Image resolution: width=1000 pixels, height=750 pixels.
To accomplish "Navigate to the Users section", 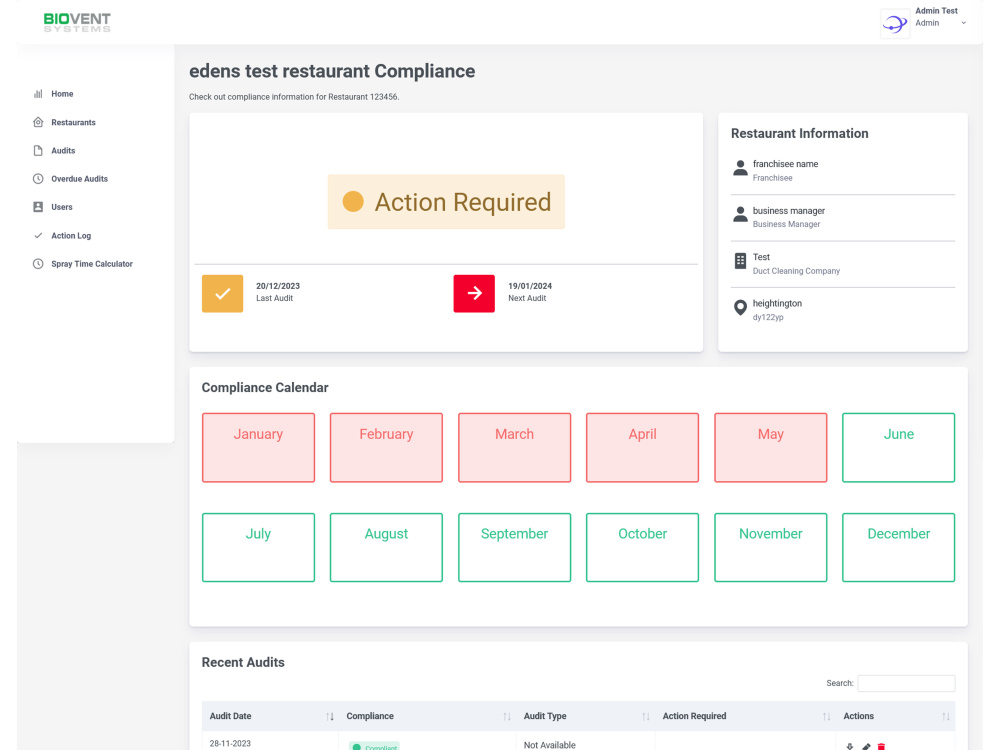I will click(x=61, y=207).
